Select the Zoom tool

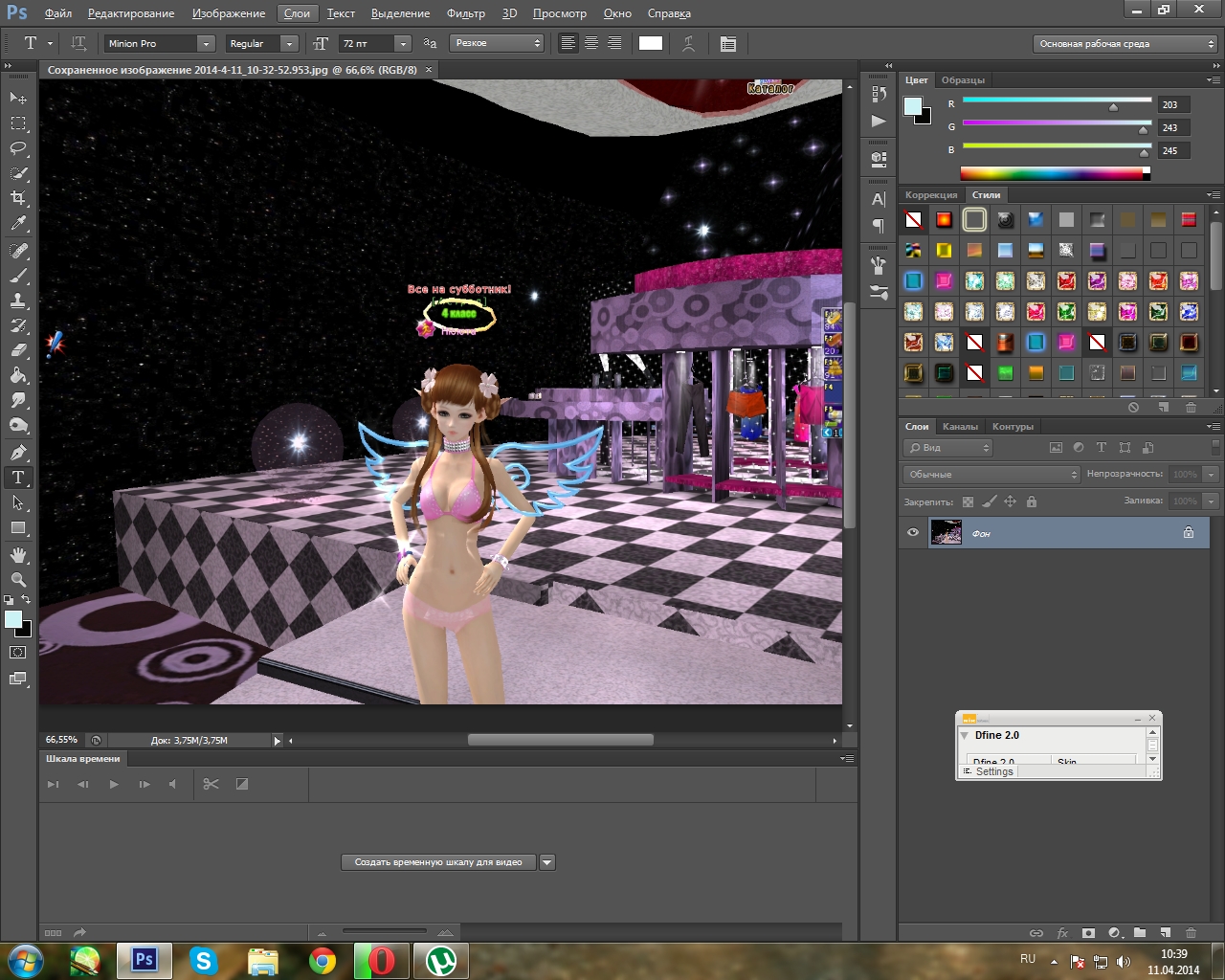[18, 580]
